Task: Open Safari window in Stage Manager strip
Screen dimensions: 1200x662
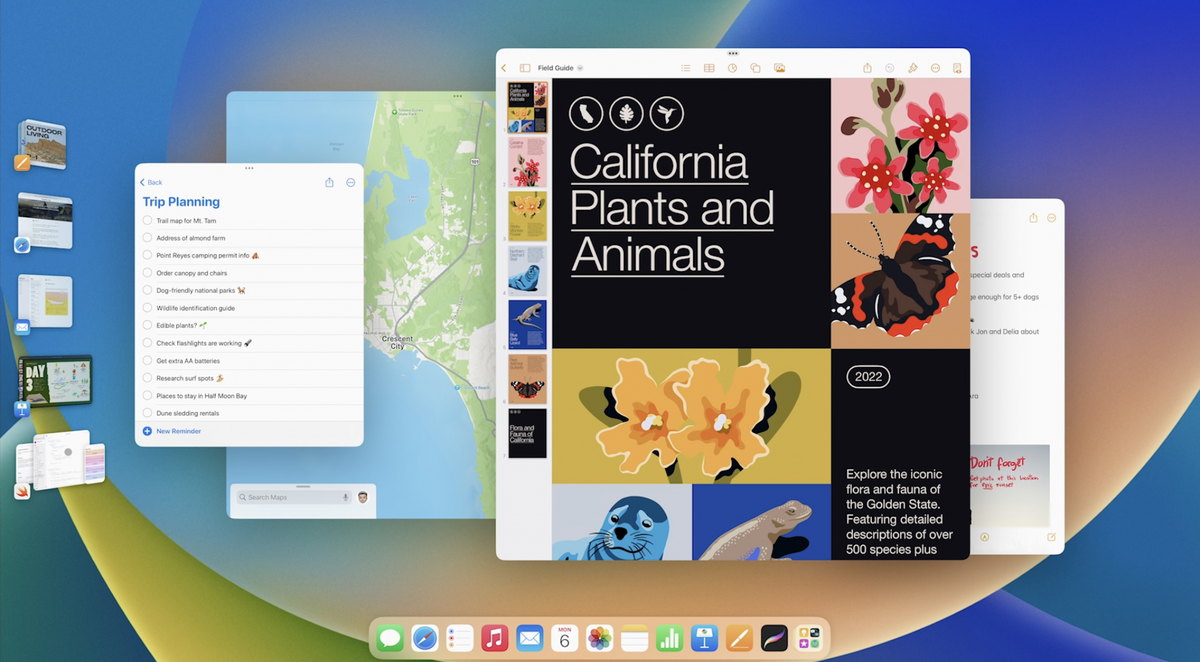Action: click(x=44, y=221)
